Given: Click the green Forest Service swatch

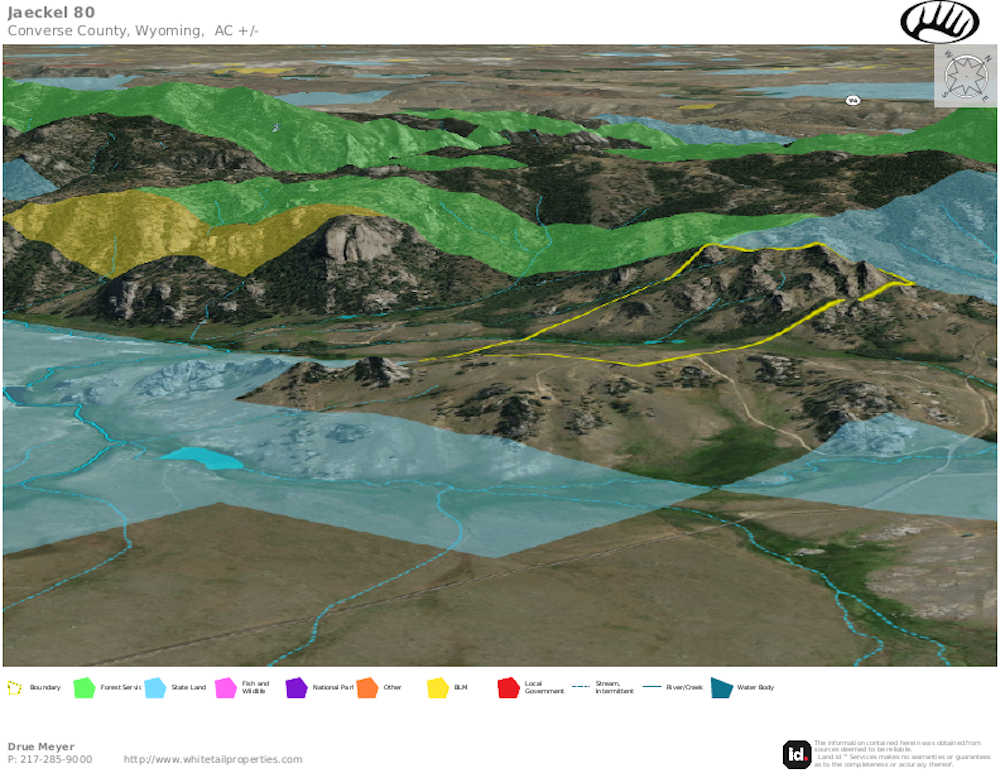Looking at the screenshot, I should coord(84,688).
